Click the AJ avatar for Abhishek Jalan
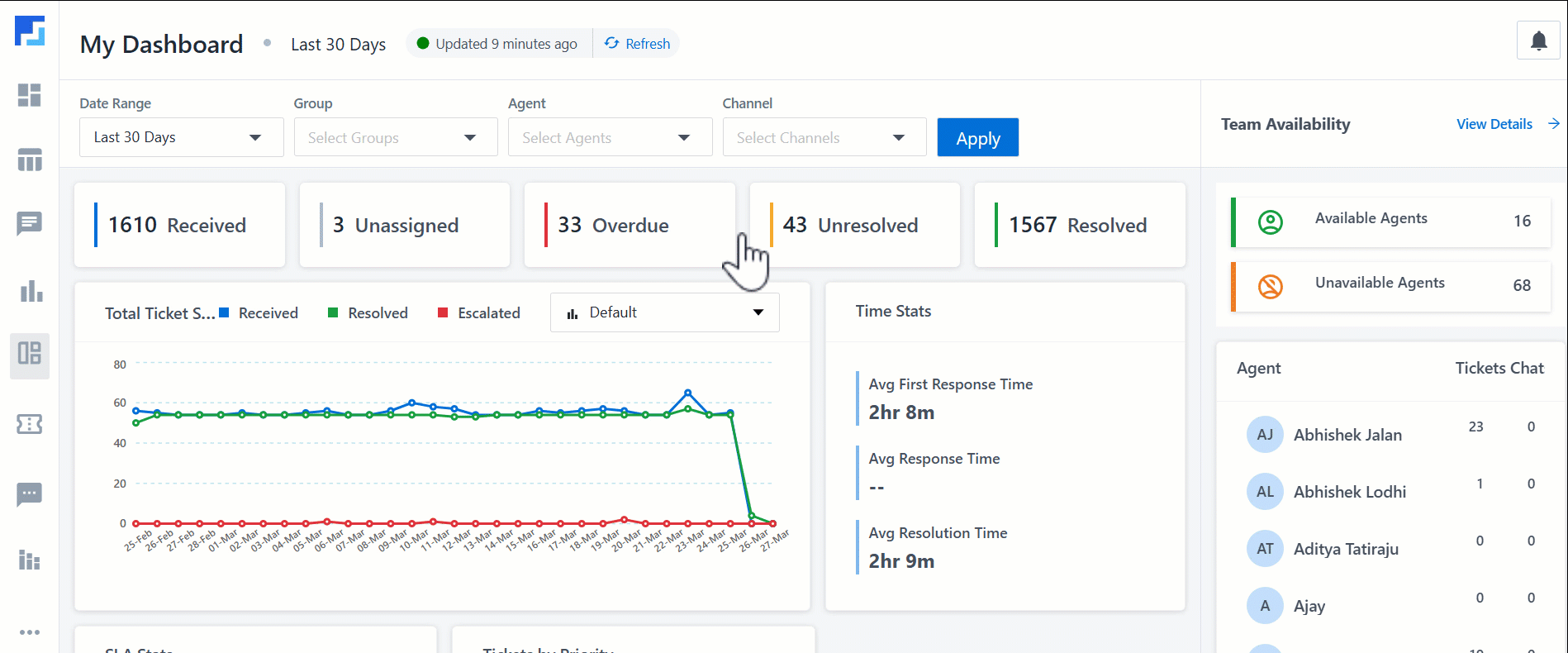This screenshot has height=653, width=1568. [1265, 435]
